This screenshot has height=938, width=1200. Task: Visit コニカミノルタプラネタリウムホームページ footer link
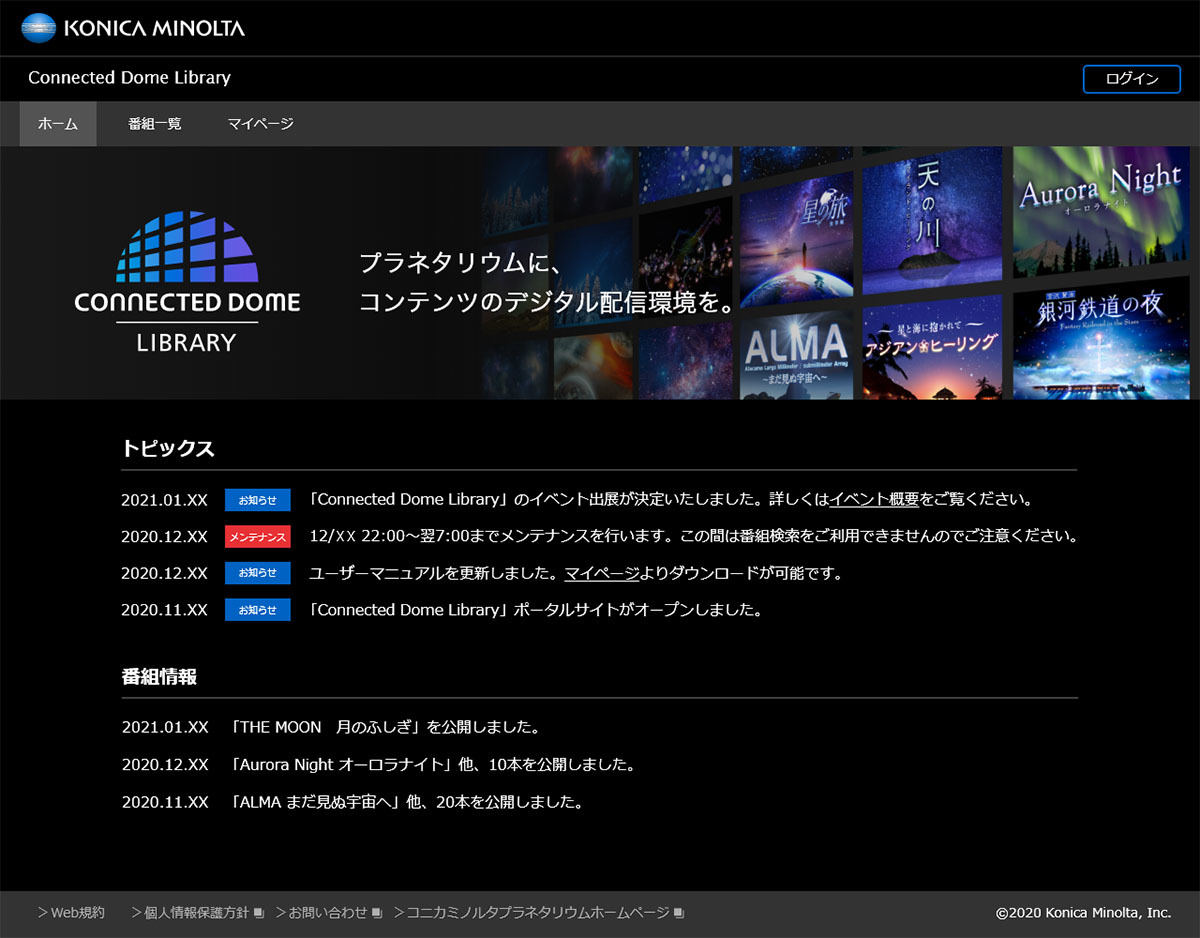click(x=532, y=913)
